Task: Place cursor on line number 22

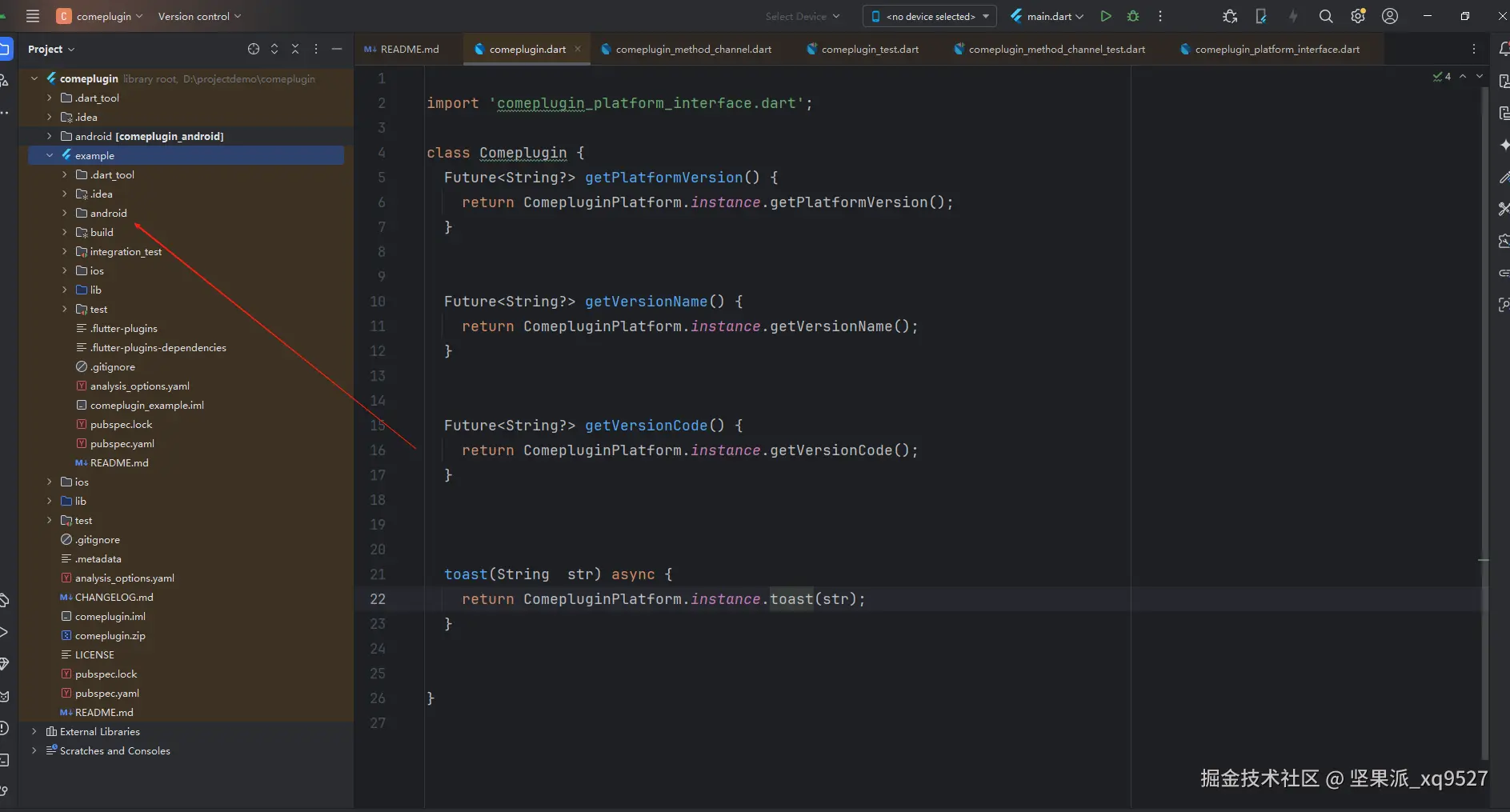Action: tap(378, 599)
